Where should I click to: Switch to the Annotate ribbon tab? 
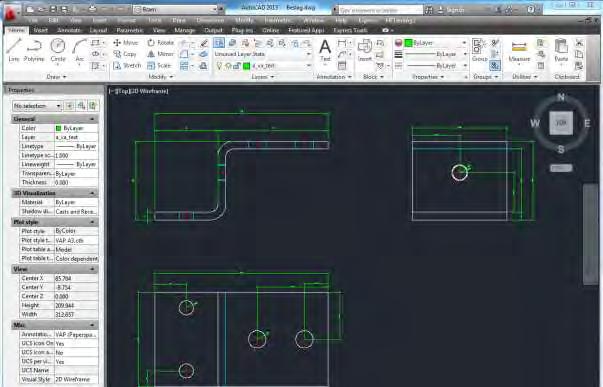69,30
